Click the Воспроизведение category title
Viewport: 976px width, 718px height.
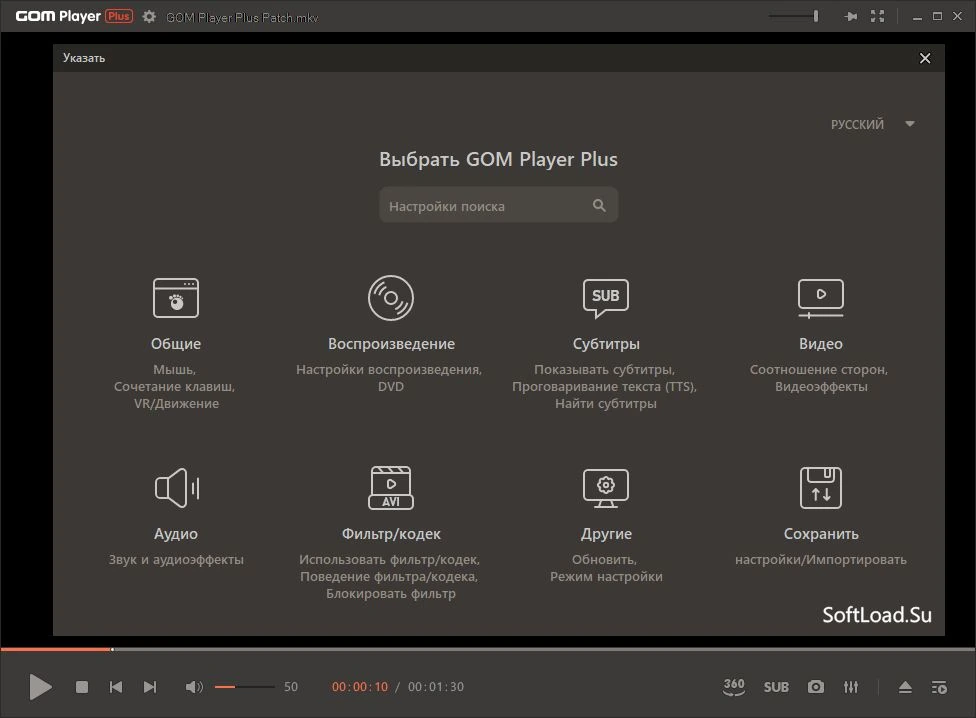click(x=392, y=343)
